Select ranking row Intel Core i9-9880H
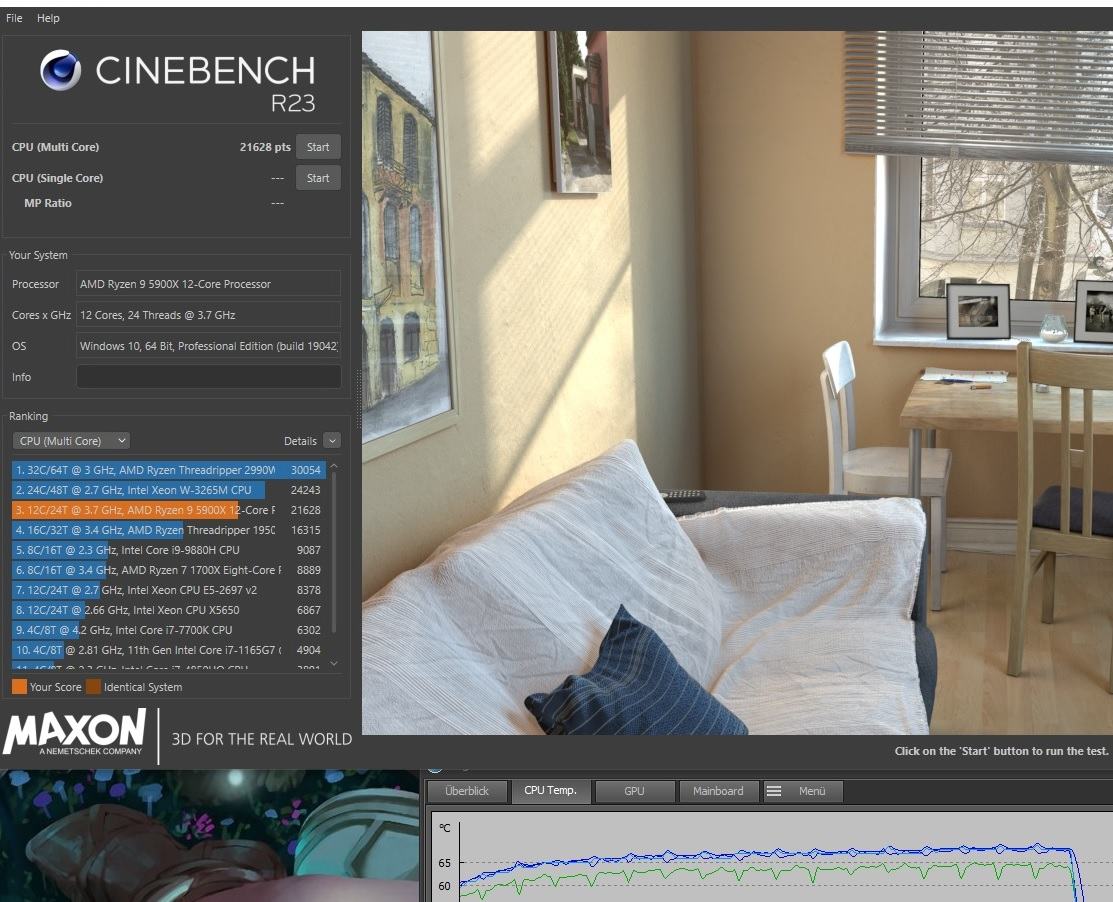1113x902 pixels. pyautogui.click(x=168, y=550)
